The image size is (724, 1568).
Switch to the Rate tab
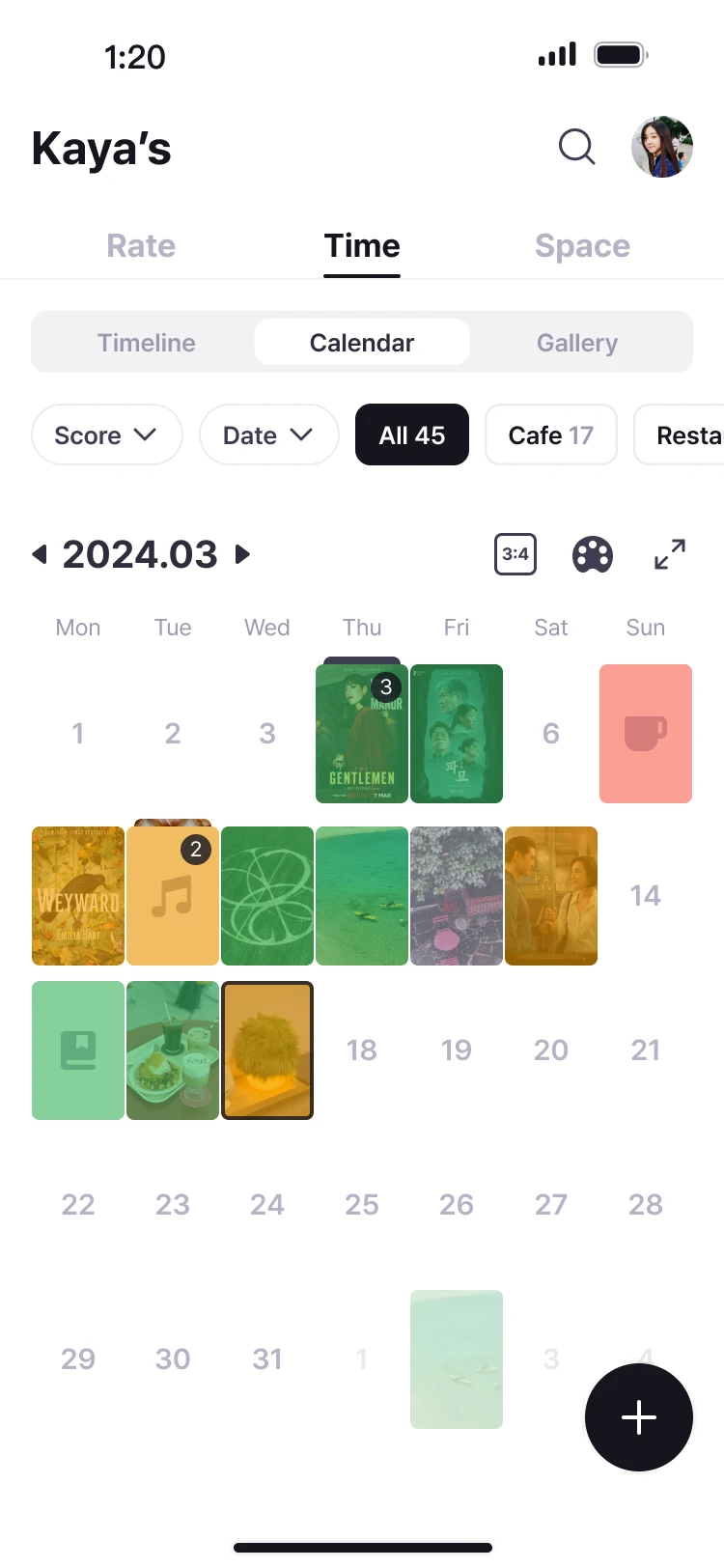click(x=141, y=246)
